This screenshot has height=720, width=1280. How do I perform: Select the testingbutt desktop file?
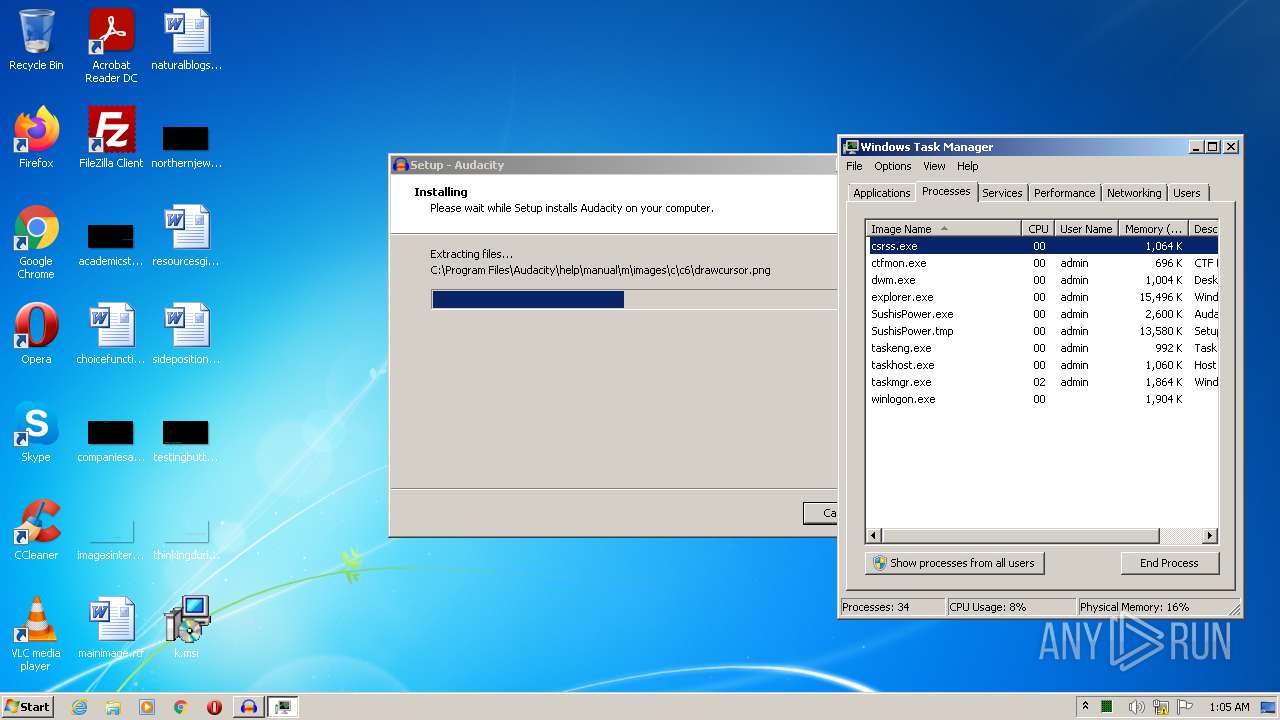186,441
